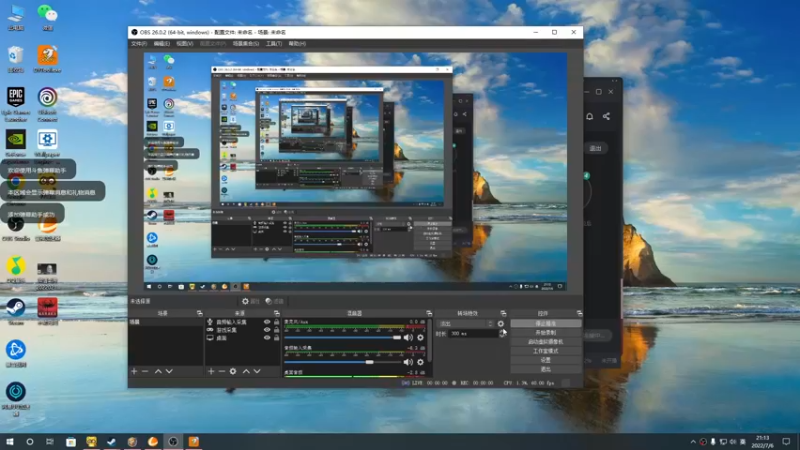The image size is (800, 450).
Task: Toggle lock on desktop display source
Action: click(x=277, y=338)
